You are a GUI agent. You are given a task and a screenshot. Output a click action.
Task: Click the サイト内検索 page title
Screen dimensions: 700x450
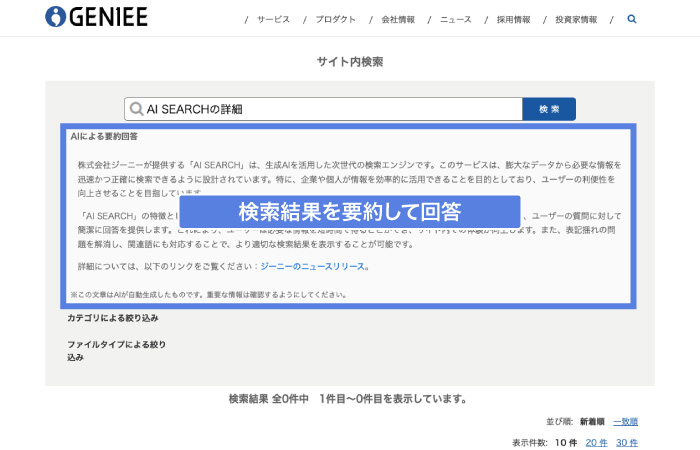coord(350,62)
